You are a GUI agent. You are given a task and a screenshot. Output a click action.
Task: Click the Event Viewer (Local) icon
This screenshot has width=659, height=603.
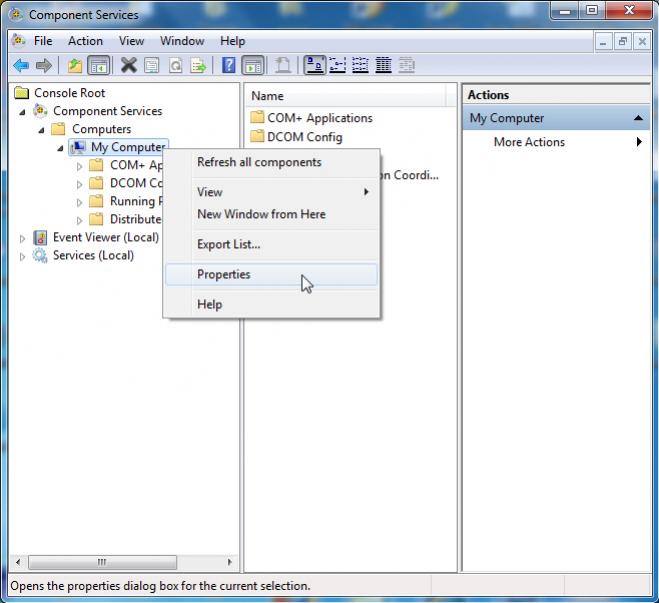click(40, 237)
